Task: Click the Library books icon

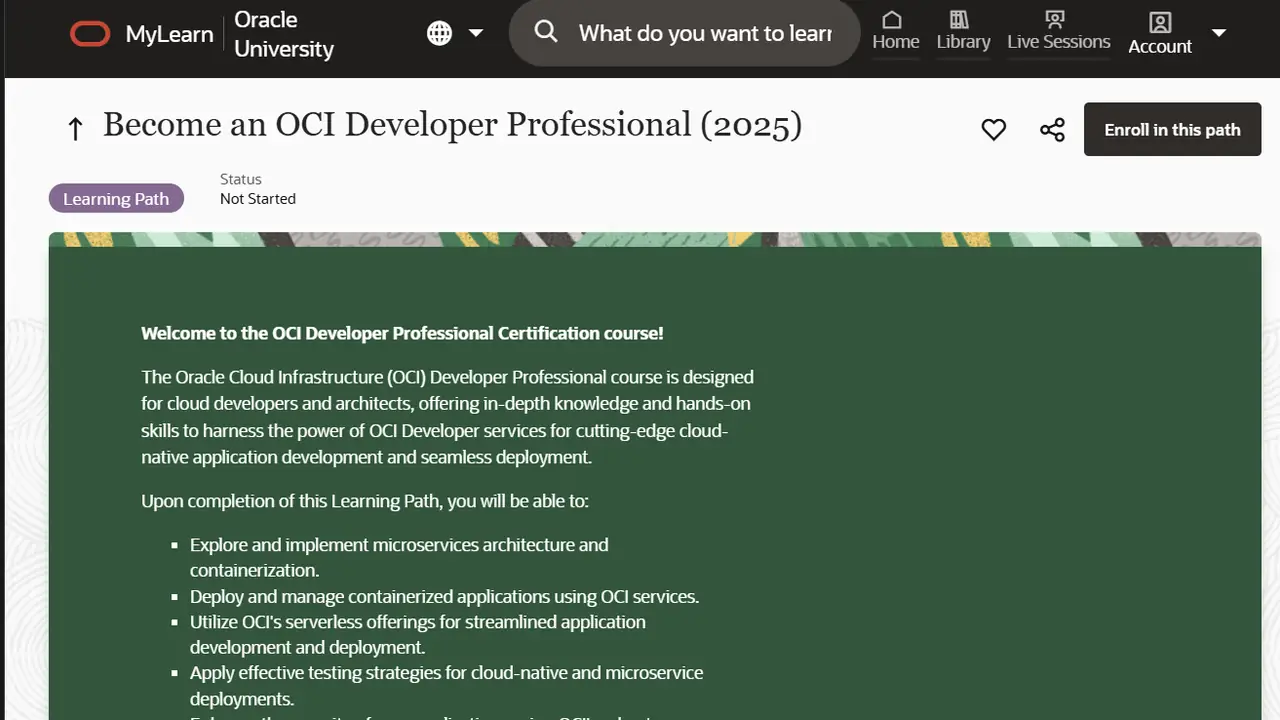Action: click(960, 20)
